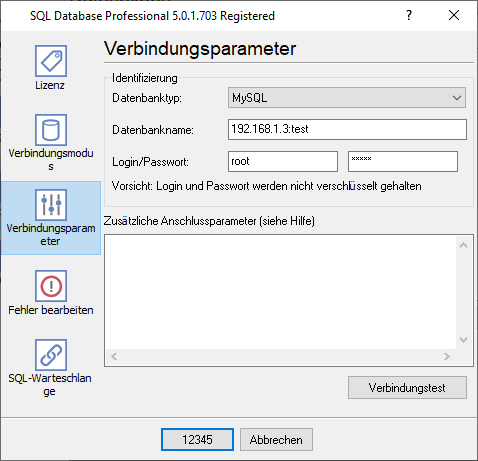Select the Fehler bearbeiten label
The height and width of the screenshot is (461, 478).
51,310
